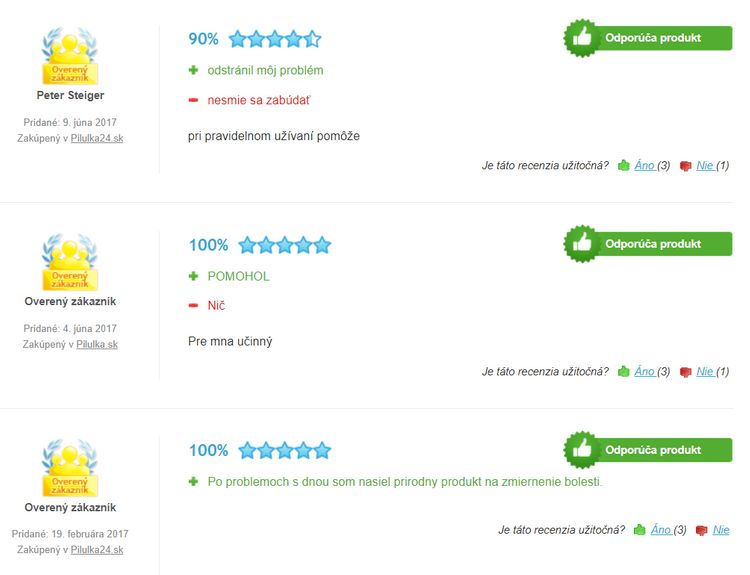The width and height of the screenshot is (750, 575).
Task: Click Overený zákazník badge above Peter Steiger
Action: (70, 56)
